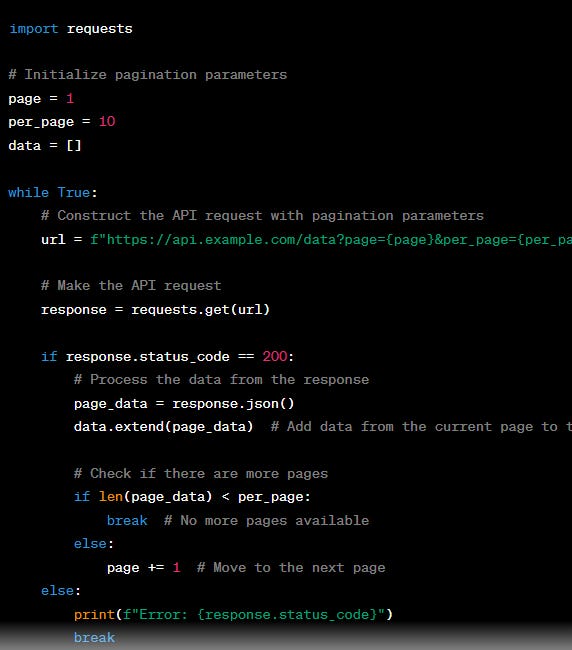The image size is (572, 650).
Task: Click '# No more pages available' comment
Action: [x=266, y=521]
